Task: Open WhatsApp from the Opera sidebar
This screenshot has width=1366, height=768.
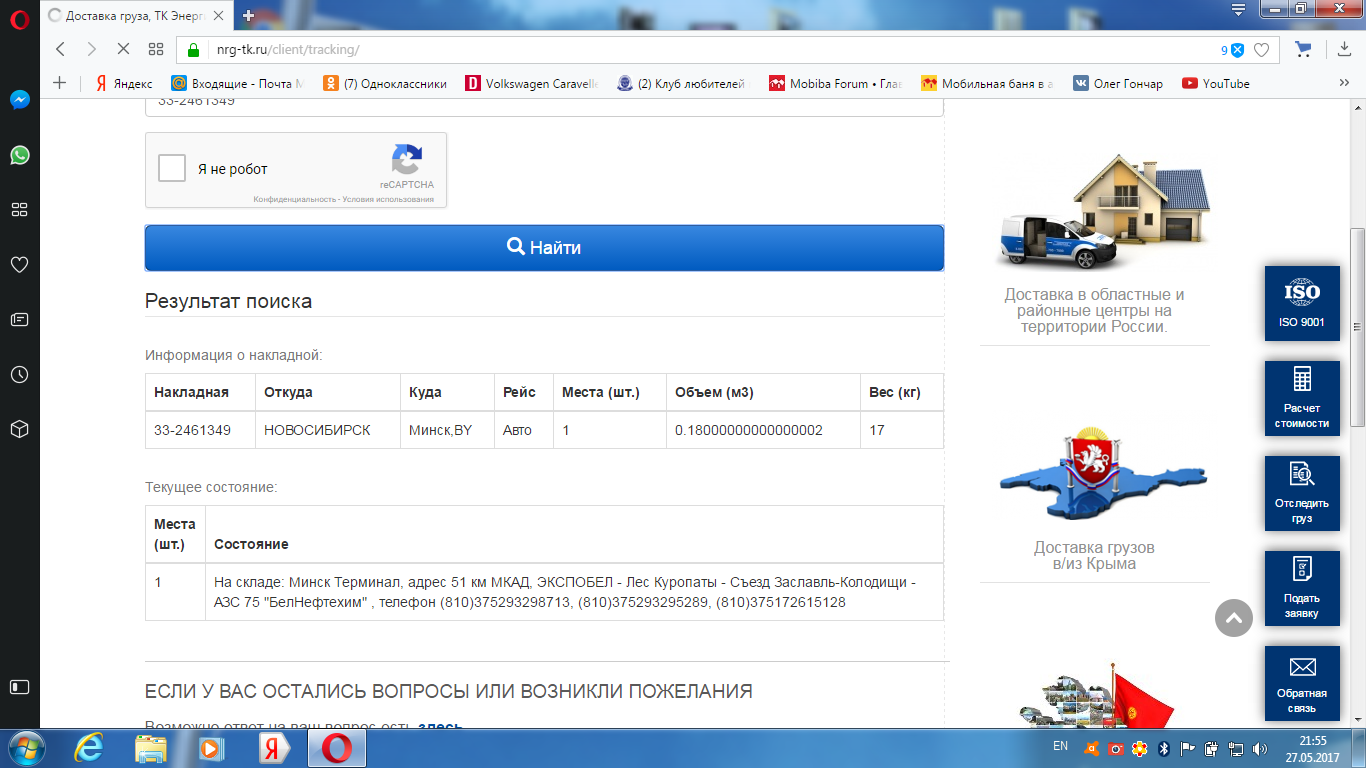Action: [x=19, y=155]
